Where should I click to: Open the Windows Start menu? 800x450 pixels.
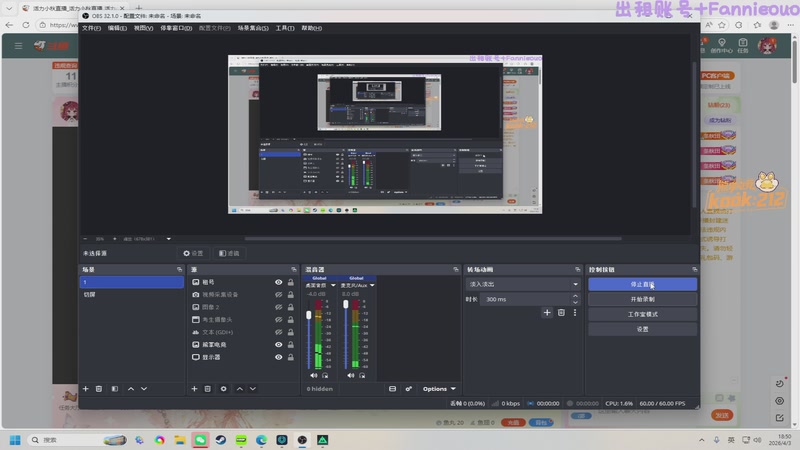click(x=15, y=440)
